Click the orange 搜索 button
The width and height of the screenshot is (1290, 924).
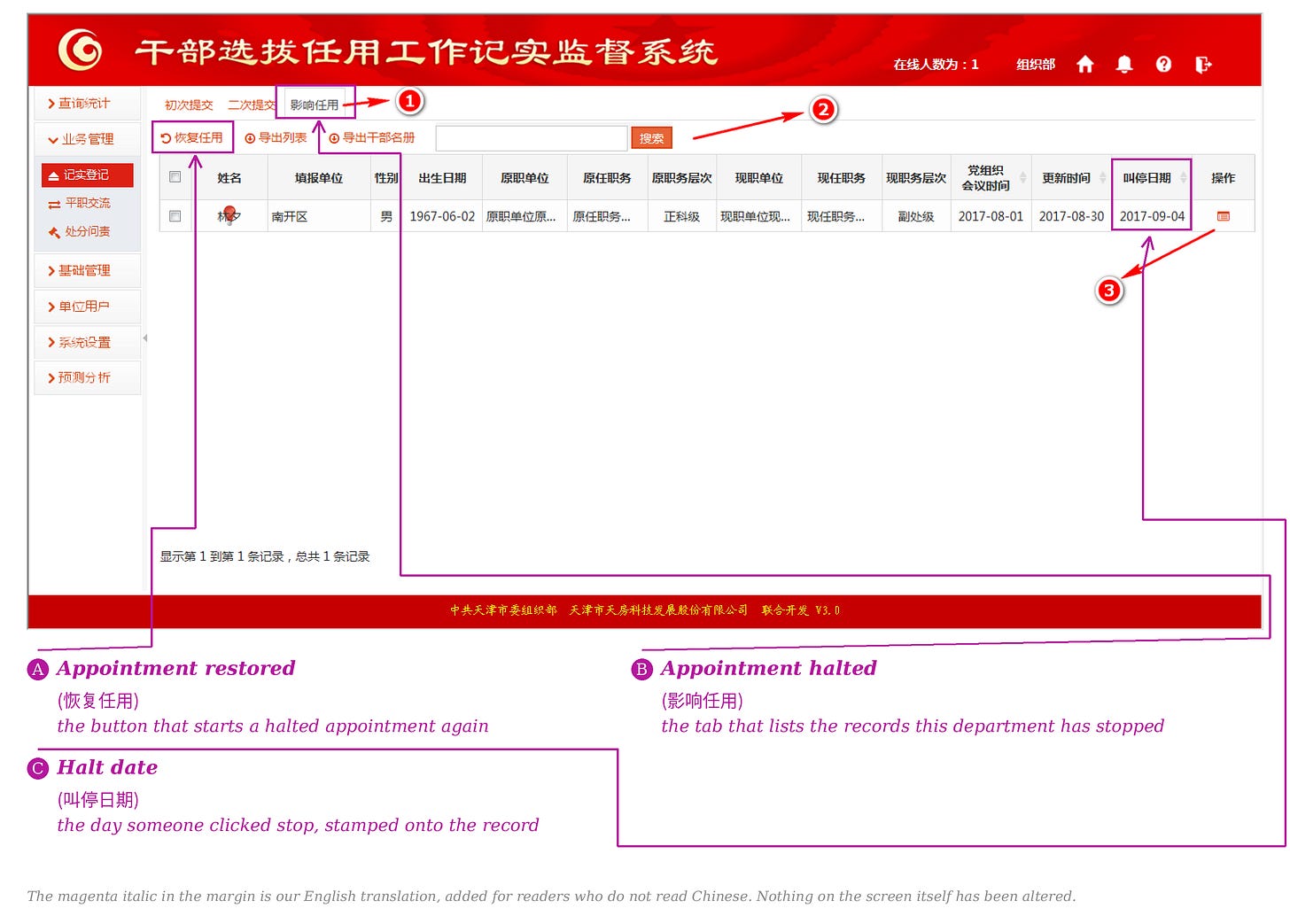[x=651, y=138]
